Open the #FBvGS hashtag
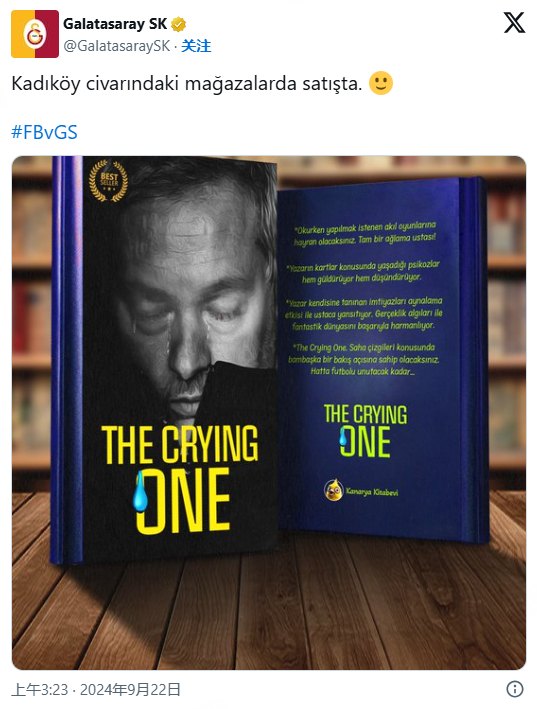Viewport: 537px width, 709px height. coord(44,132)
